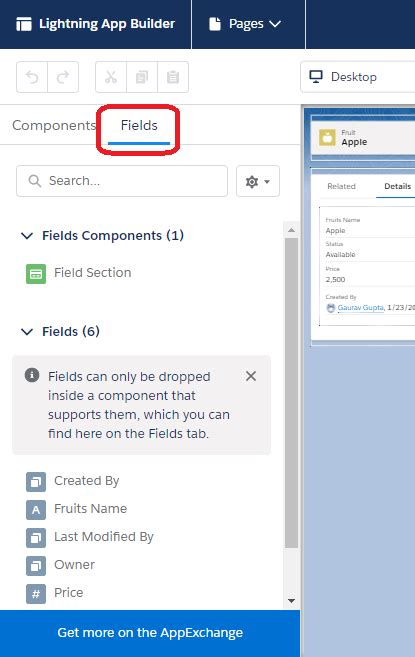Open the Pages dropdown menu

pos(246,24)
